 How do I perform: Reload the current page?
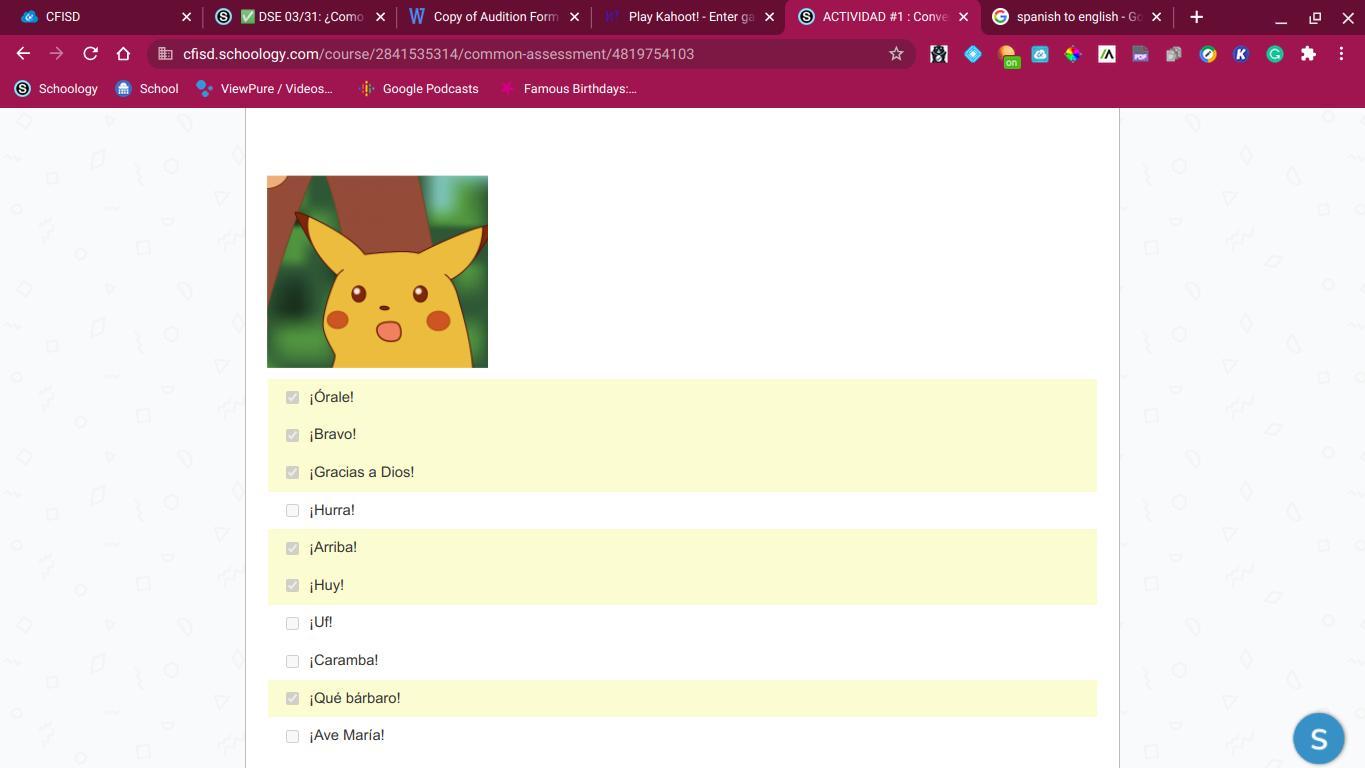click(x=90, y=54)
